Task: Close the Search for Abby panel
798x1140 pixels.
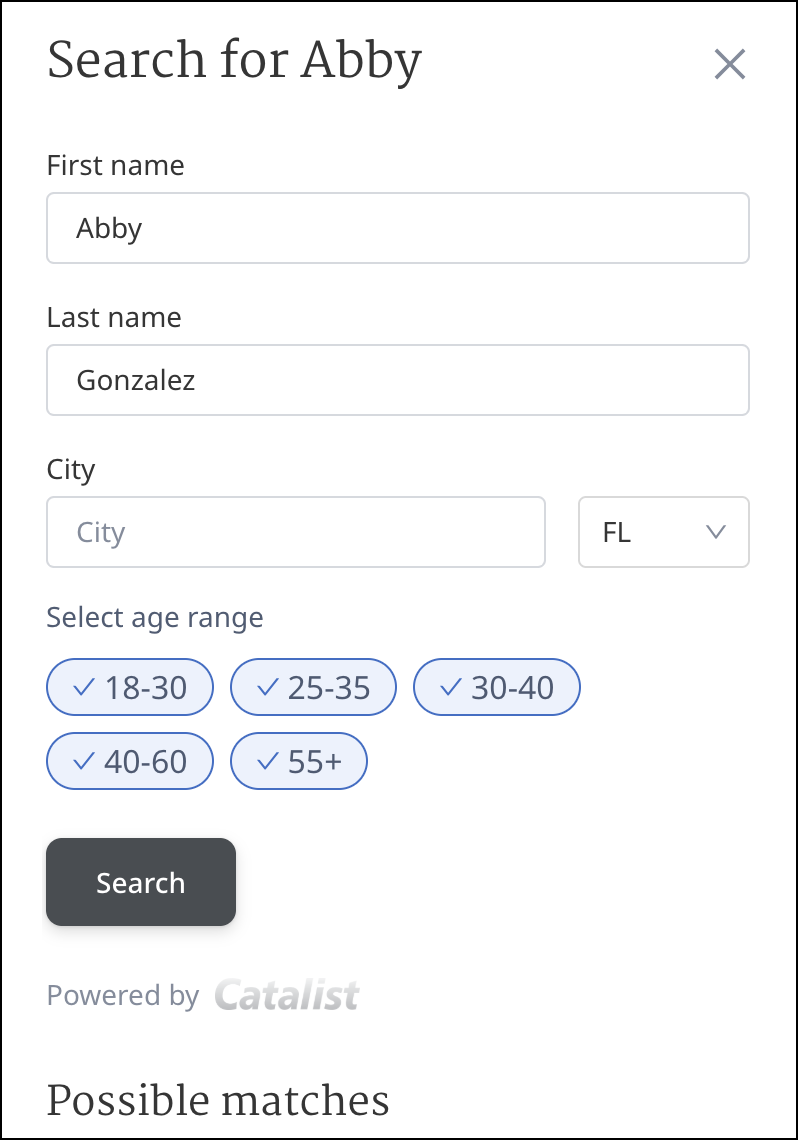Action: (x=730, y=64)
